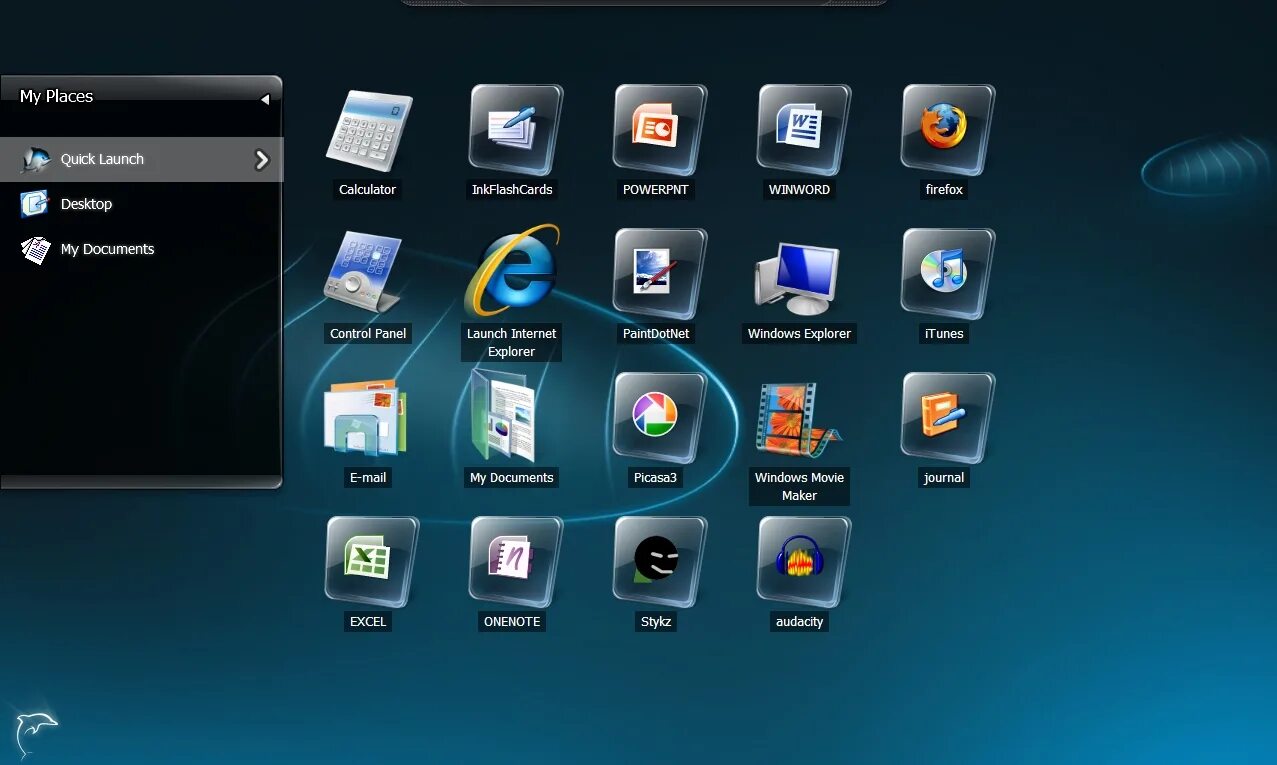This screenshot has height=765, width=1277.
Task: Open the ONENOTE icon
Action: [x=516, y=562]
